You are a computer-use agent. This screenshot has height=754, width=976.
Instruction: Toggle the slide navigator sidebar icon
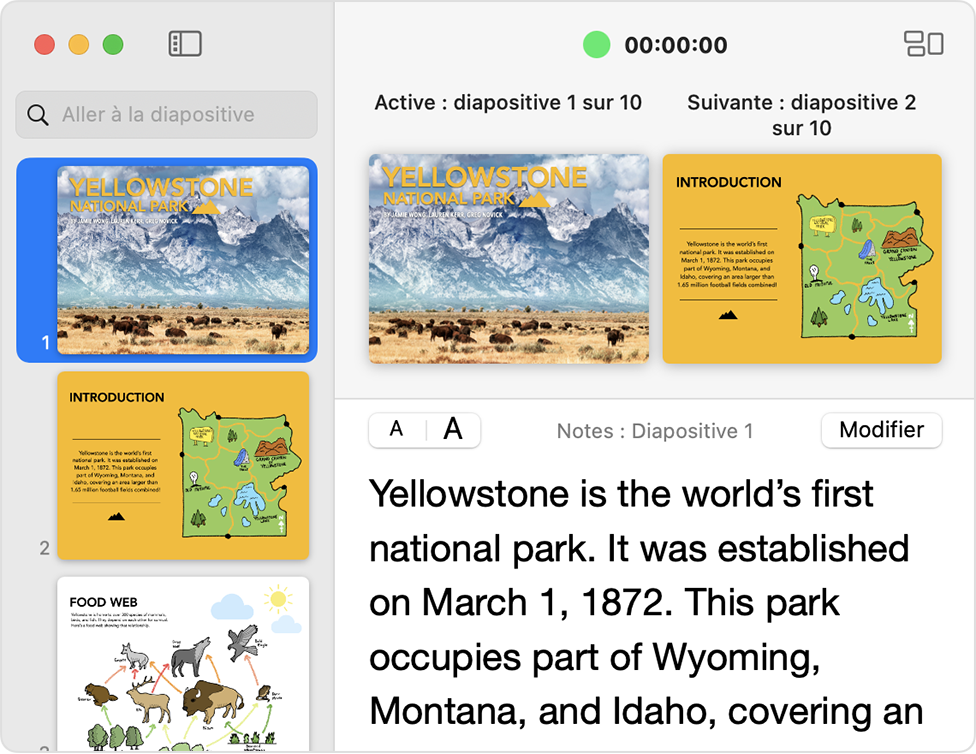point(185,44)
